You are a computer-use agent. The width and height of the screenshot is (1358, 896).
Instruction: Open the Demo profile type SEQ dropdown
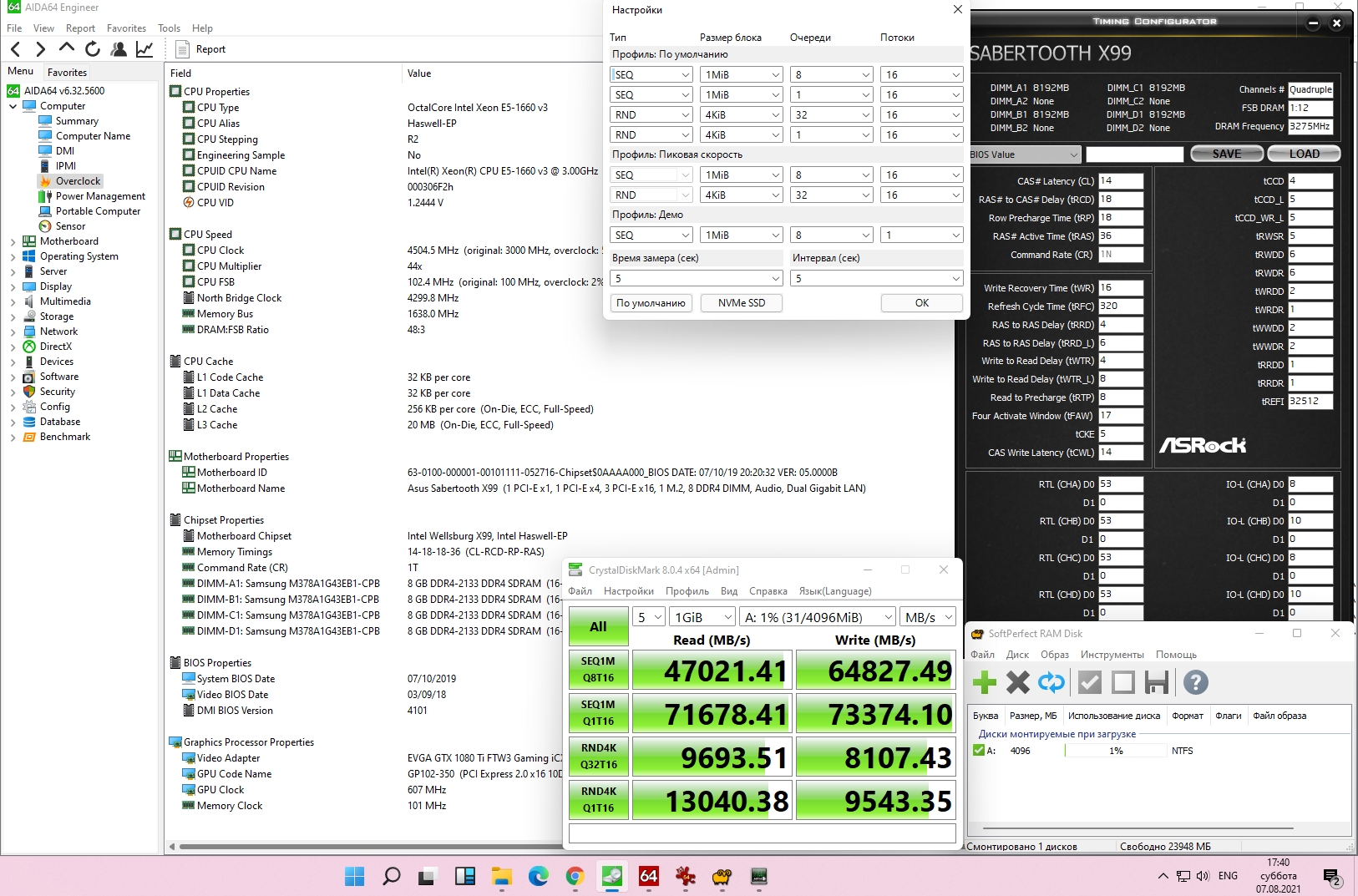651,235
